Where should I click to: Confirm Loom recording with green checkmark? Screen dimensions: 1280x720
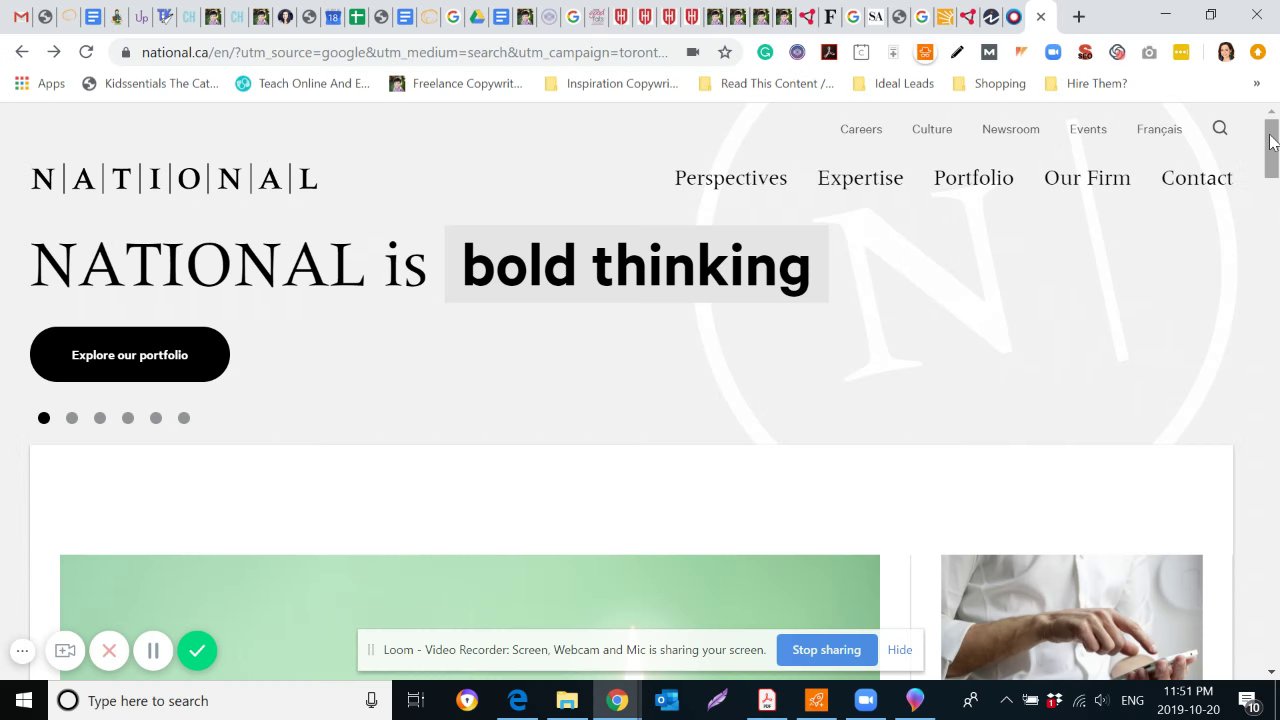click(x=197, y=651)
